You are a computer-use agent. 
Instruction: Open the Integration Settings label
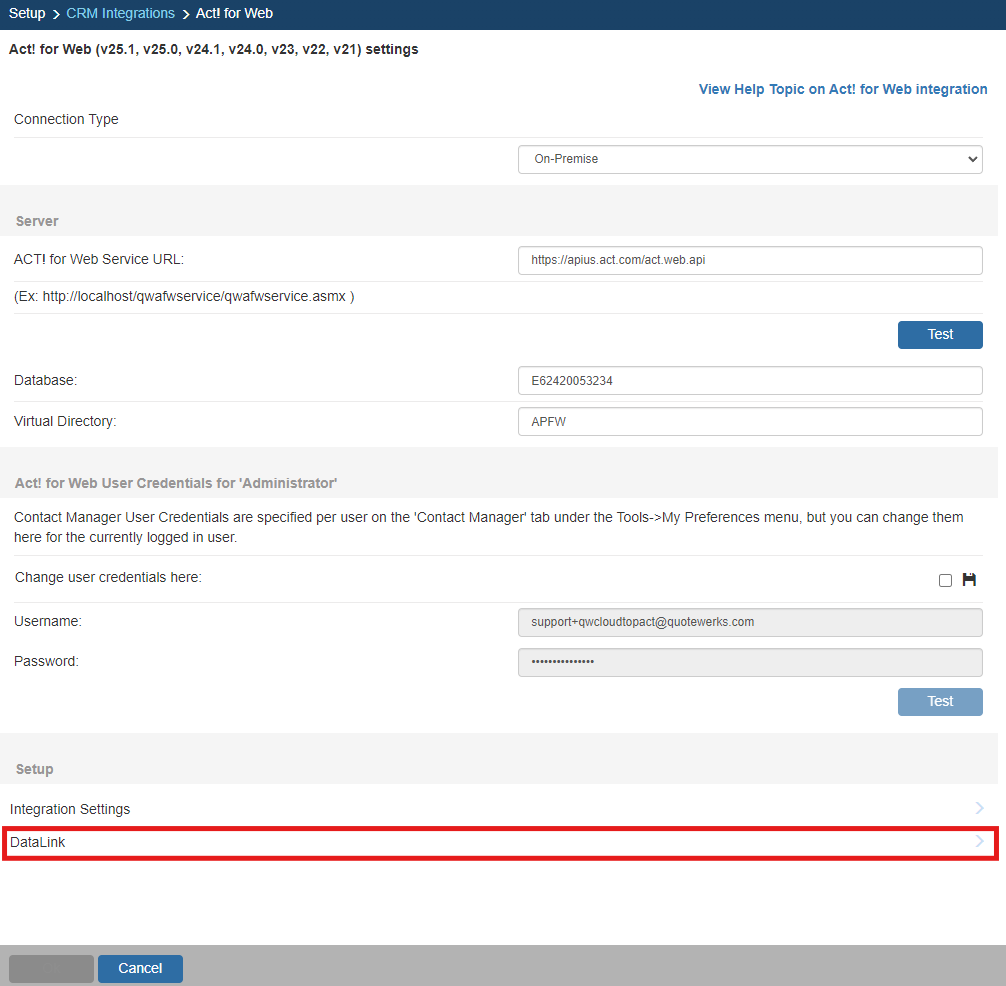pyautogui.click(x=70, y=809)
